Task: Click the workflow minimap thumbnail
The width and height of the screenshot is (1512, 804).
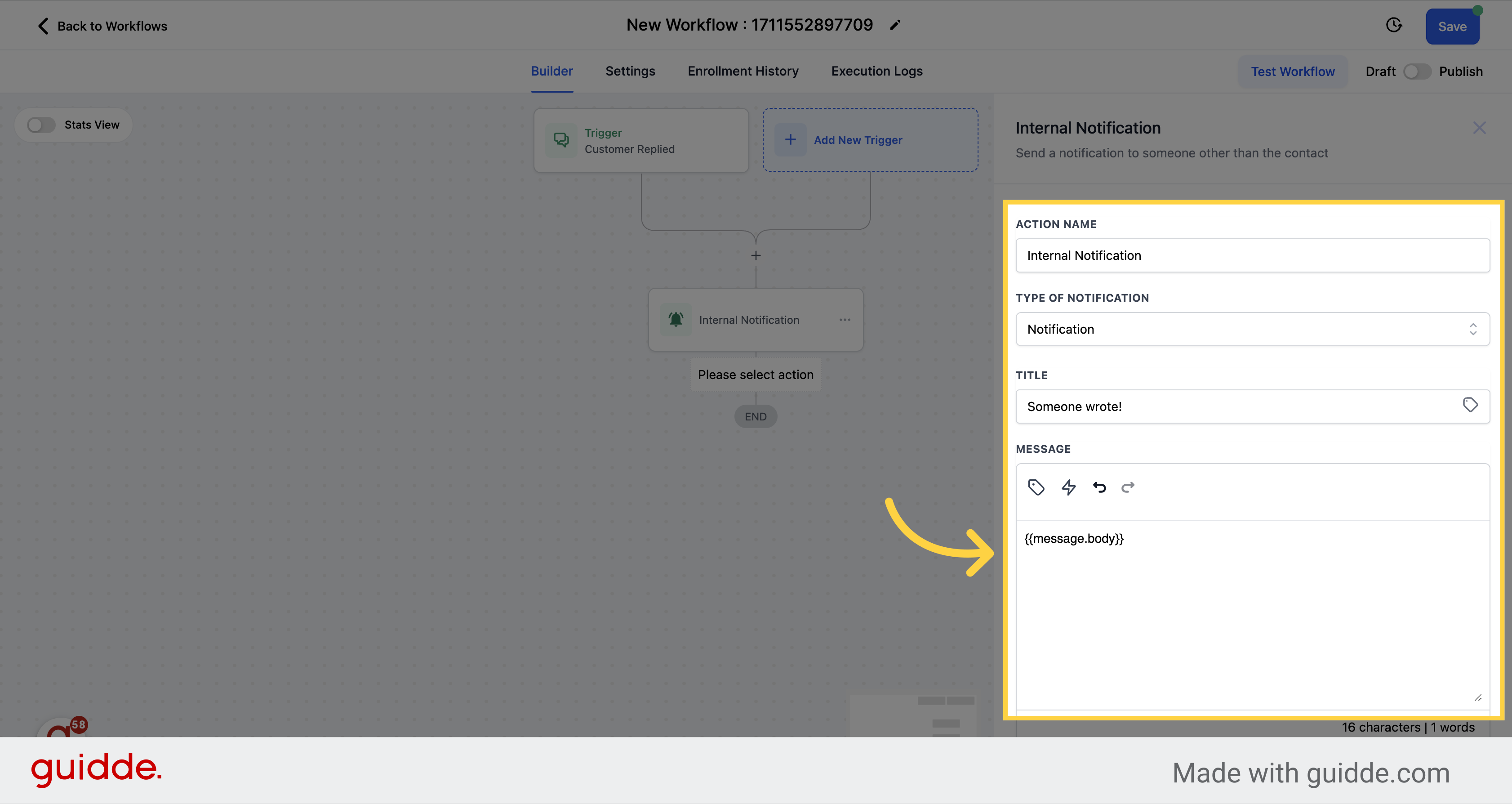Action: click(x=913, y=716)
